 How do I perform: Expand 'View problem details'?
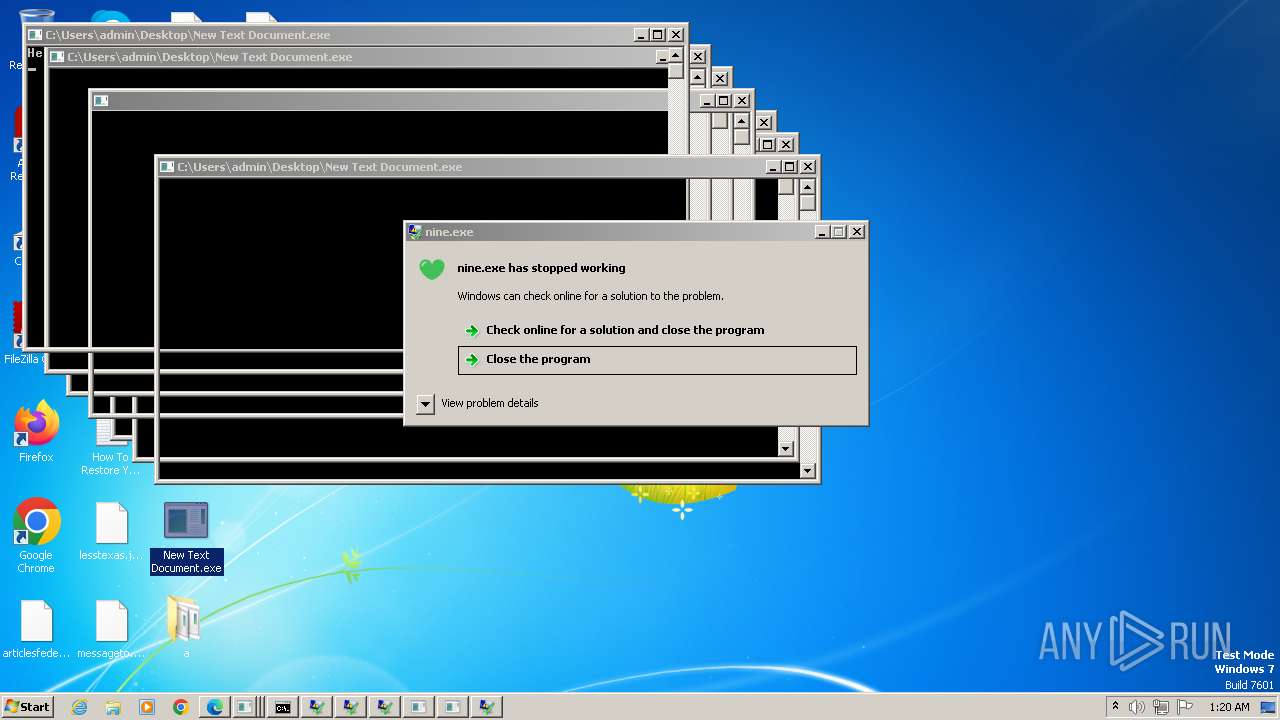coord(425,404)
